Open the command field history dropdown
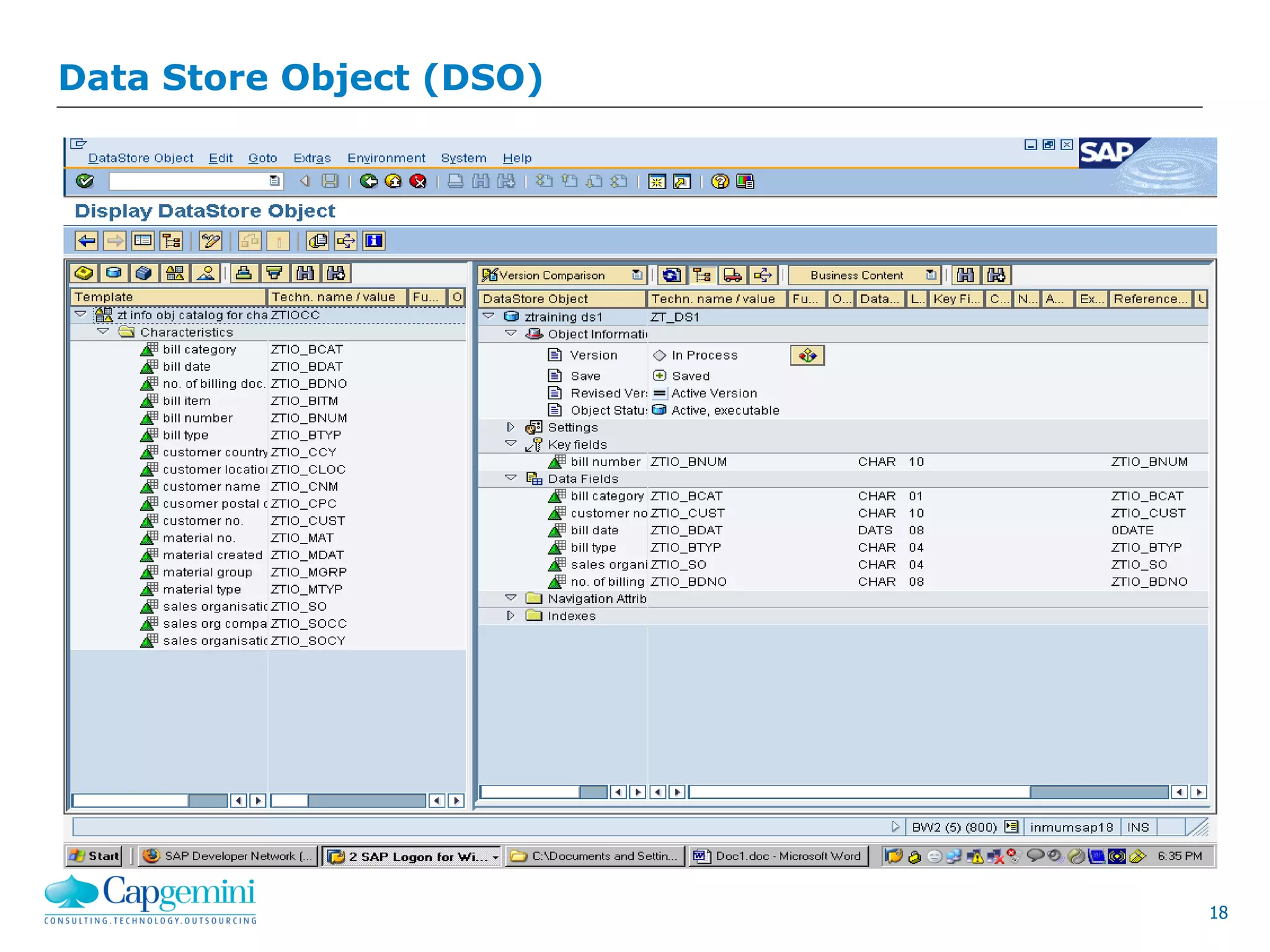Screen dimensions: 1270x952 pyautogui.click(x=275, y=181)
